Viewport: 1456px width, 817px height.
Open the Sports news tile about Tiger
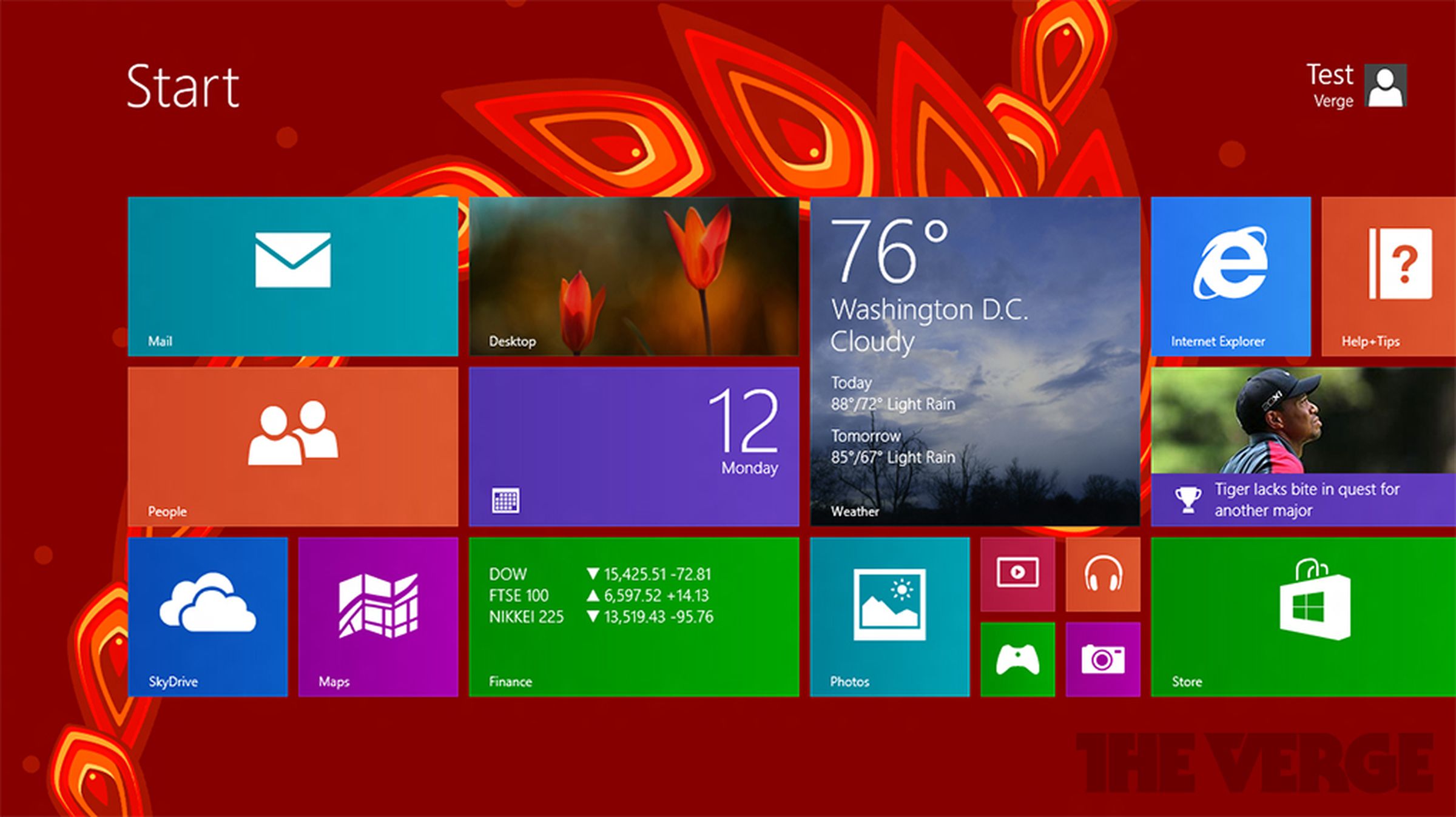pyautogui.click(x=1304, y=446)
